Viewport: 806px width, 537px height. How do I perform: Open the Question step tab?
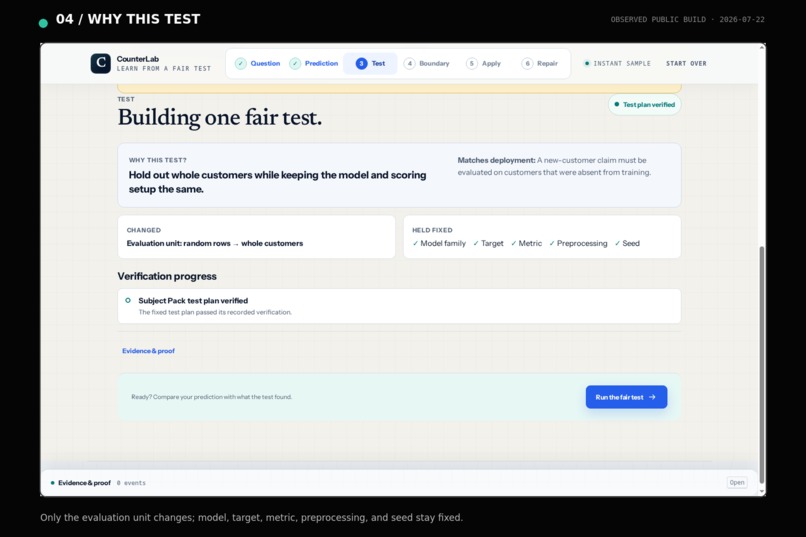tap(258, 63)
